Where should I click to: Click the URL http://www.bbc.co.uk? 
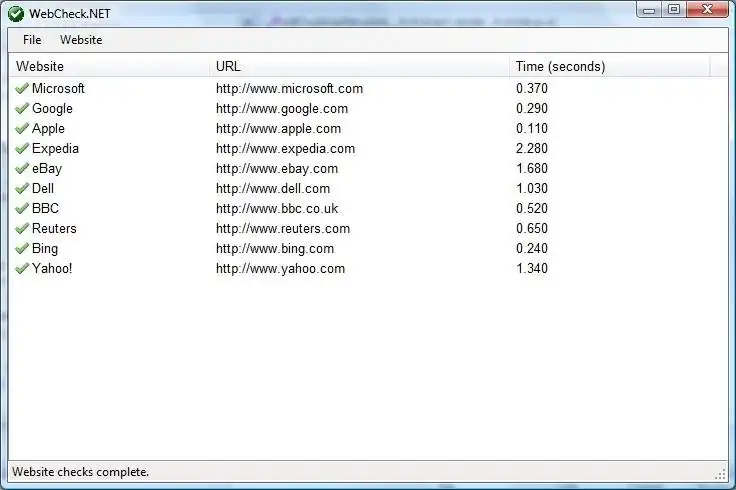coord(277,208)
